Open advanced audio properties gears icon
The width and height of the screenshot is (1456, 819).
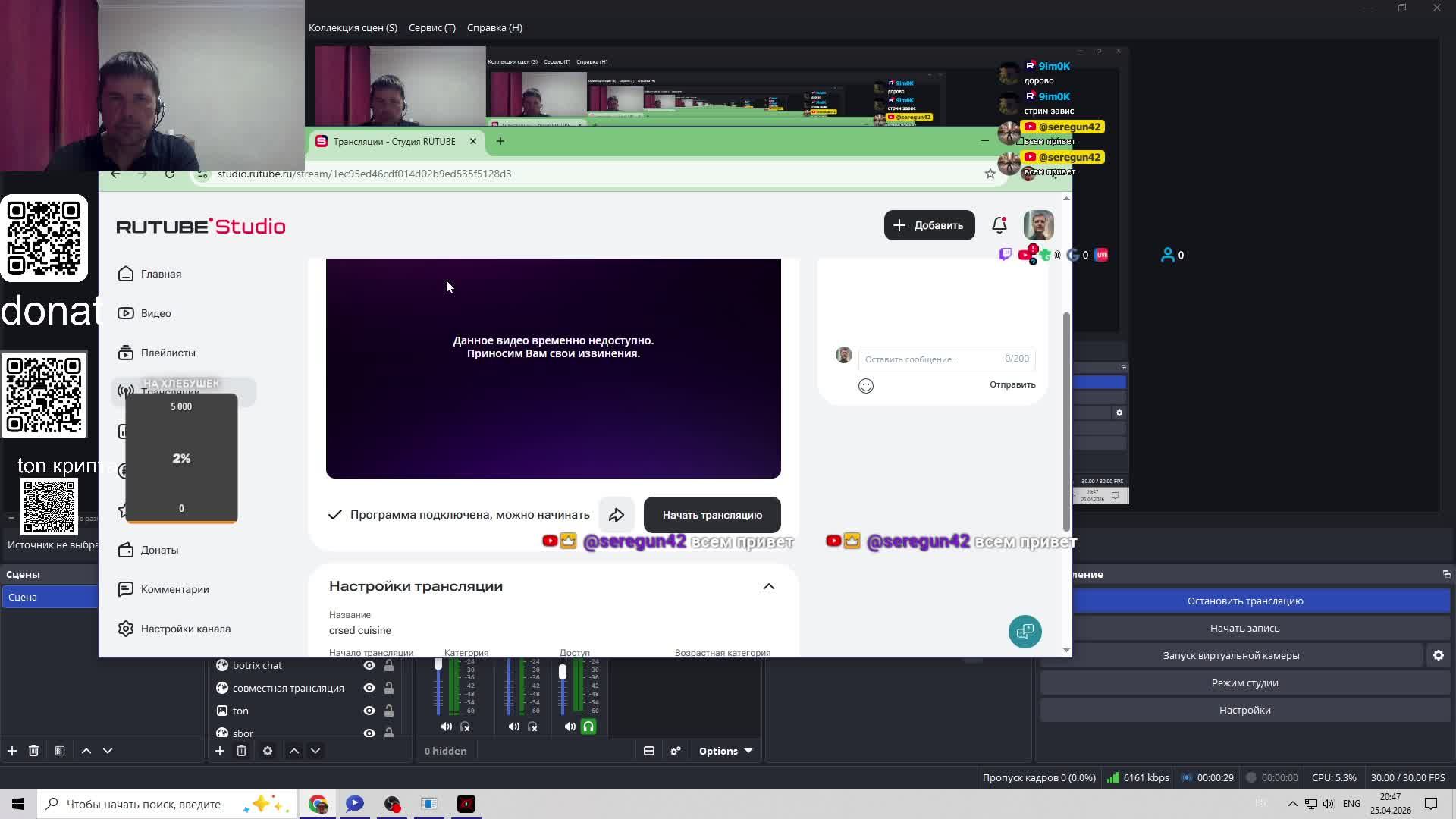[x=675, y=751]
